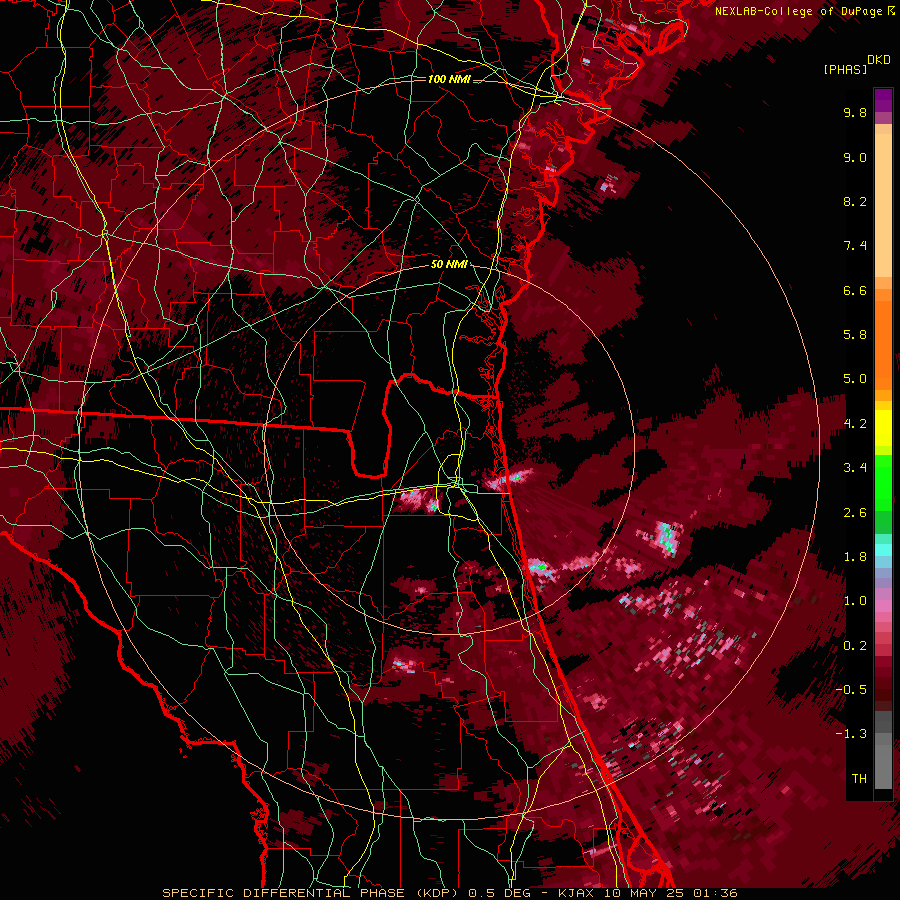This screenshot has width=900, height=900.
Task: Click the 9.0 scale label
Action: point(855,157)
